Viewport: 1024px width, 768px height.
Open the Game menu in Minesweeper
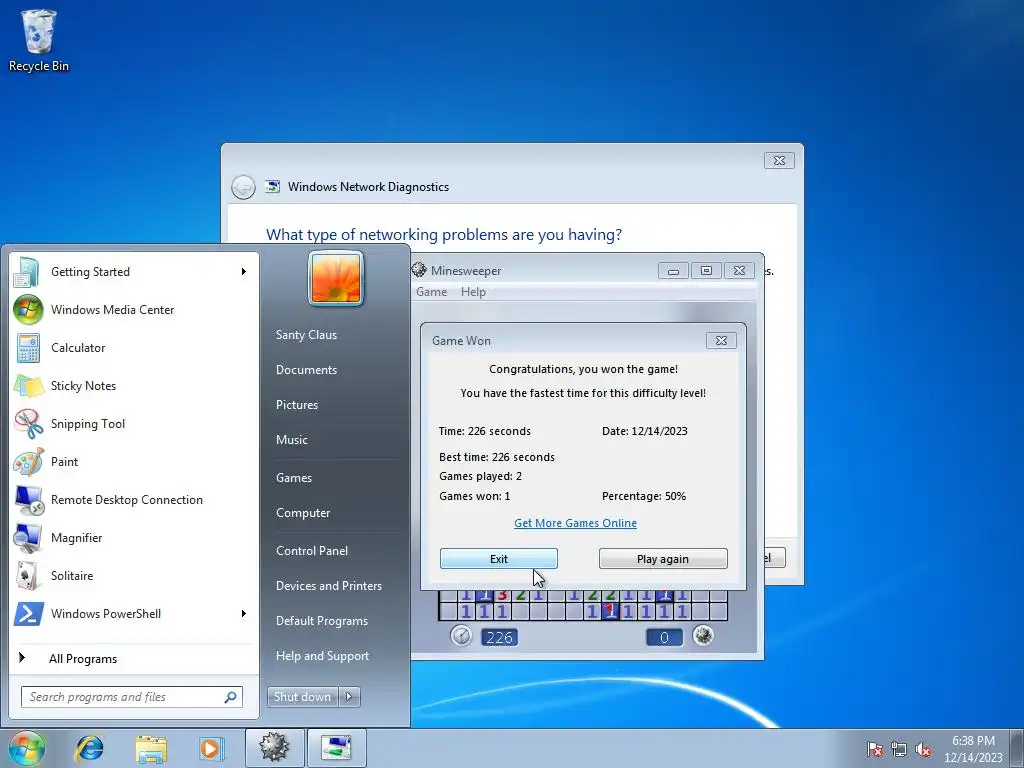click(x=432, y=292)
